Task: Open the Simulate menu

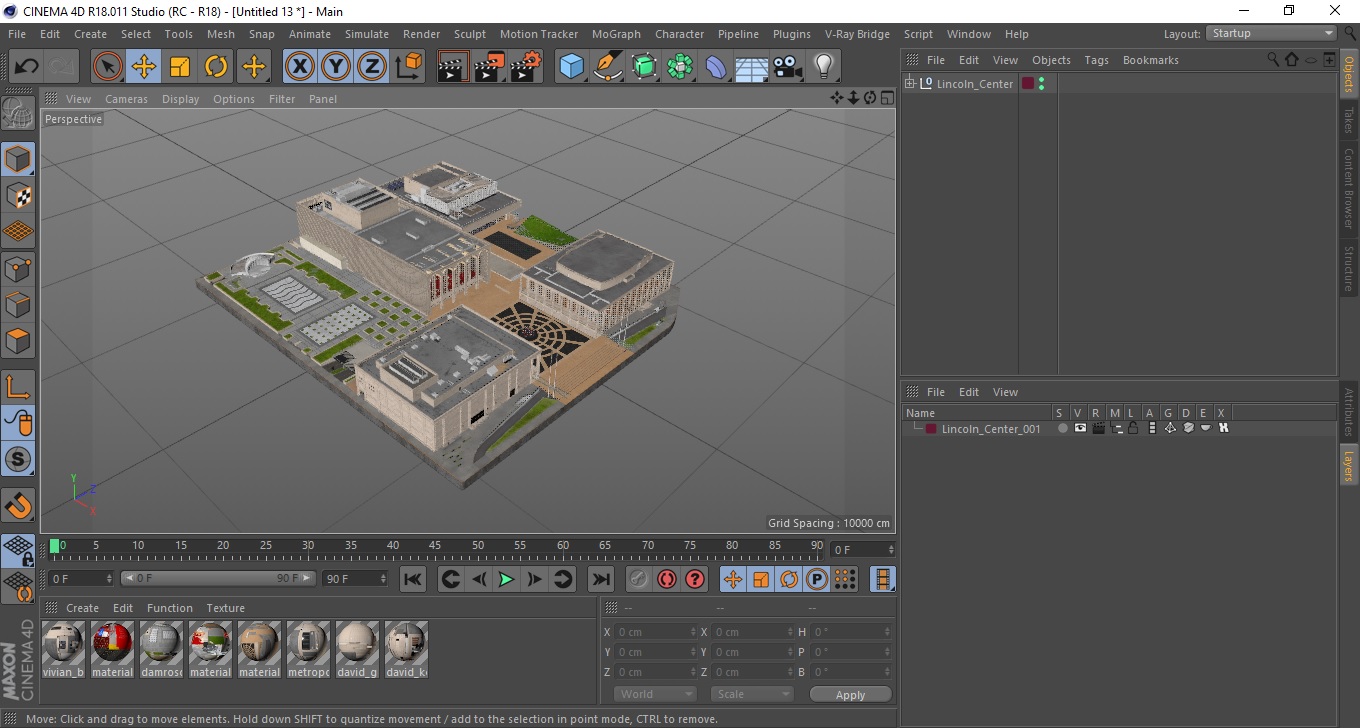Action: coord(367,34)
